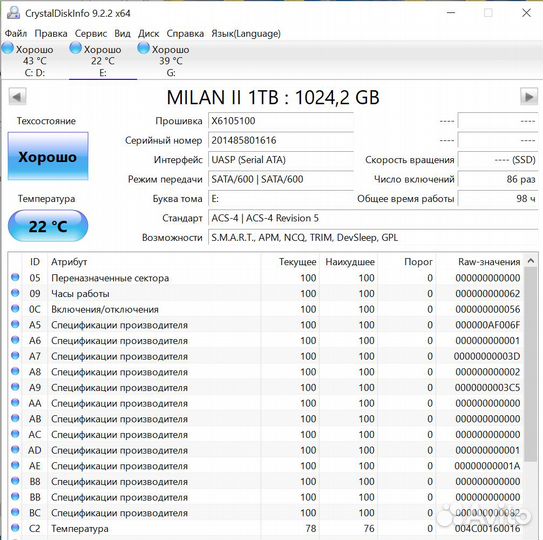Select the C: D: disk tab
The height and width of the screenshot is (540, 543).
click(x=35, y=61)
